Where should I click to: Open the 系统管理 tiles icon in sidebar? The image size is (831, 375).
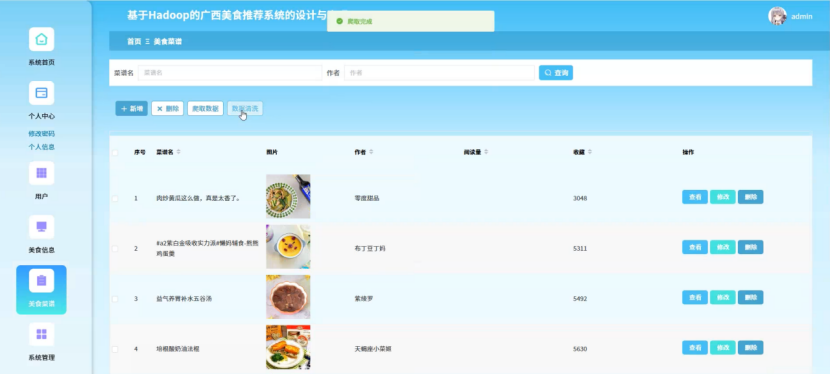coord(41,334)
